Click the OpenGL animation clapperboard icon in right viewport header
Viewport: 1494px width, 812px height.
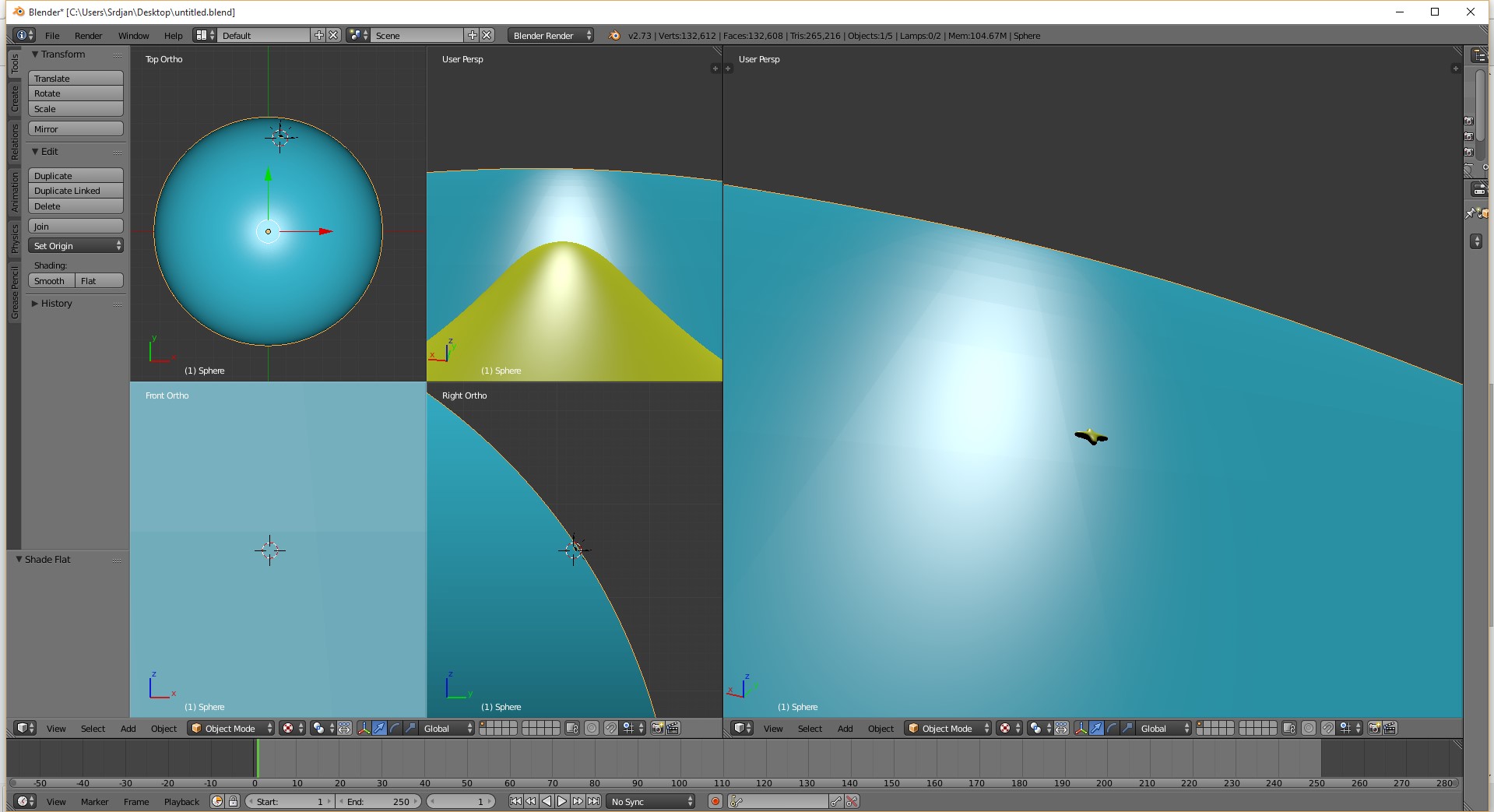[1390, 729]
